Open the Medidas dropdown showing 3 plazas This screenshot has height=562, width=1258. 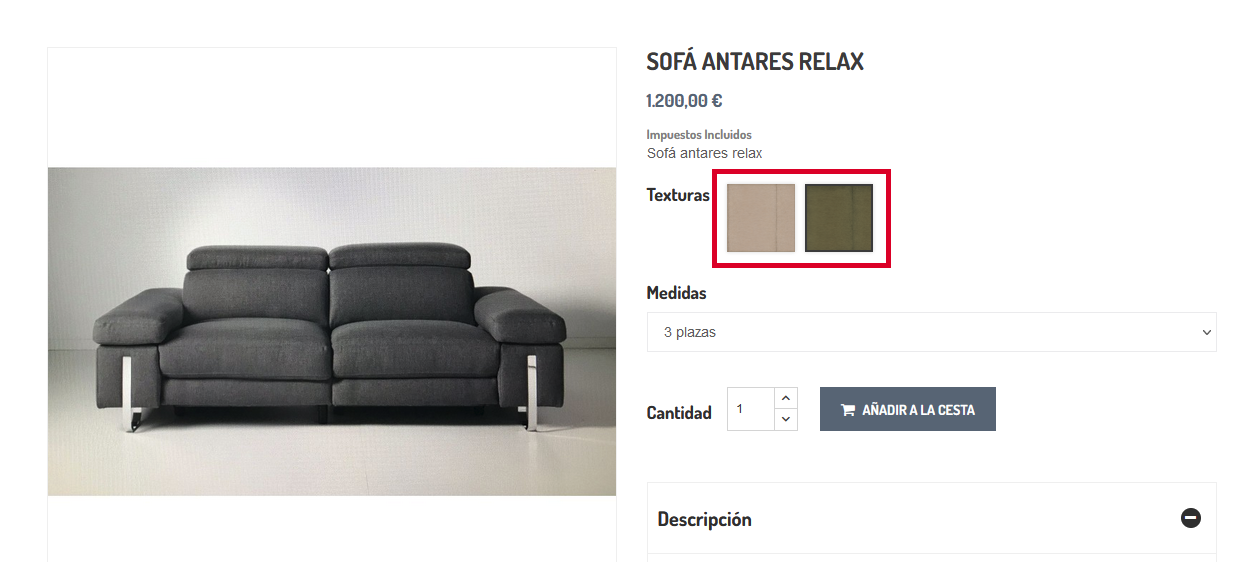point(931,332)
